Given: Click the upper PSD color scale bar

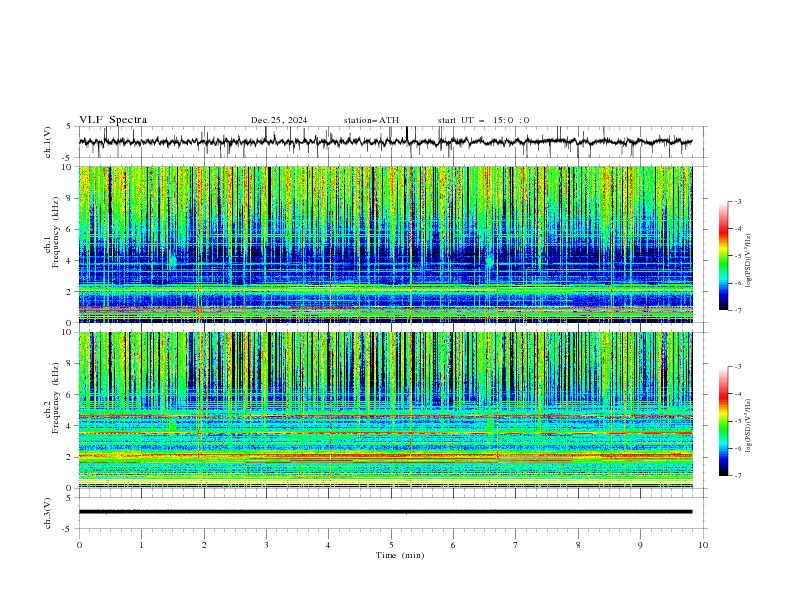Looking at the screenshot, I should pyautogui.click(x=723, y=256).
